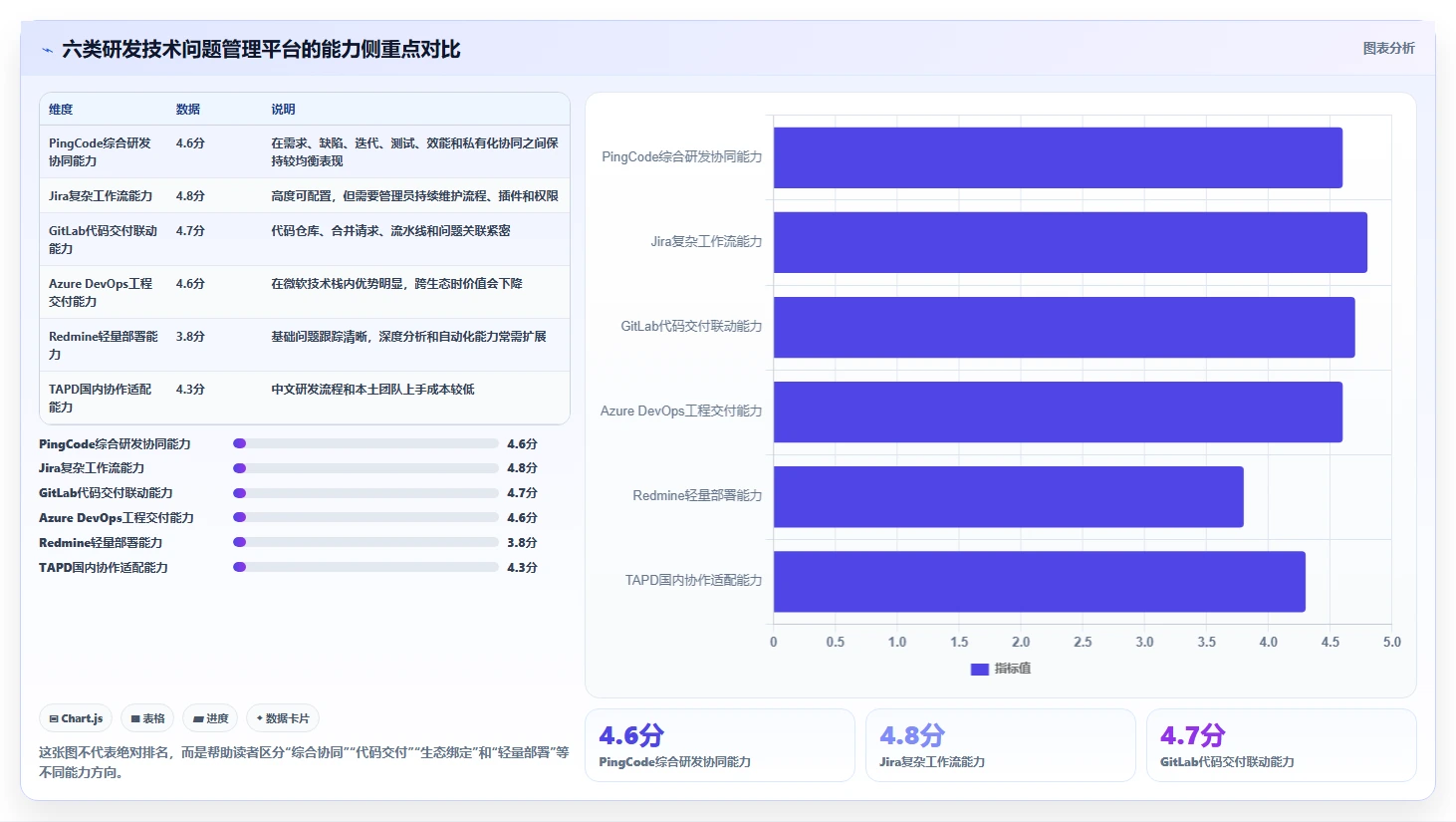Click the Redmine轻量部署能力 chart bar
The image size is (1456, 822).
(1009, 496)
